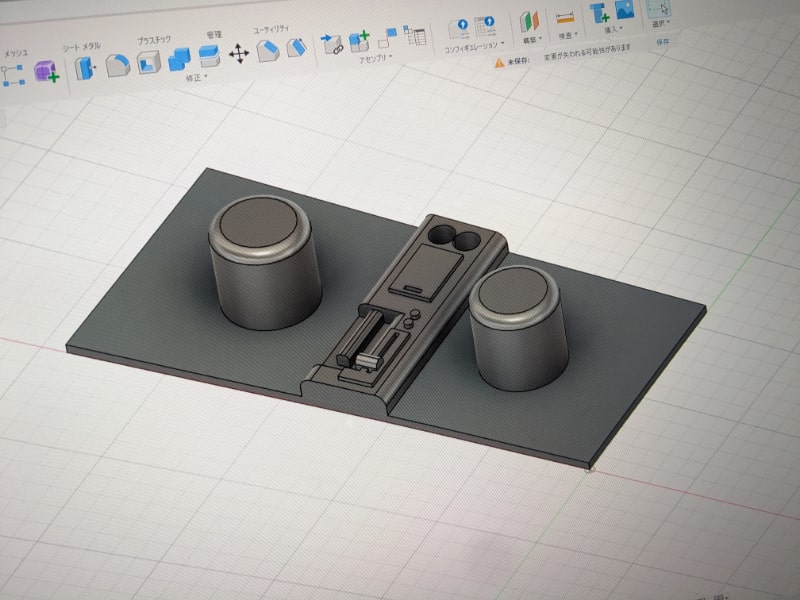Switch to the プラスチック tab

[x=154, y=40]
